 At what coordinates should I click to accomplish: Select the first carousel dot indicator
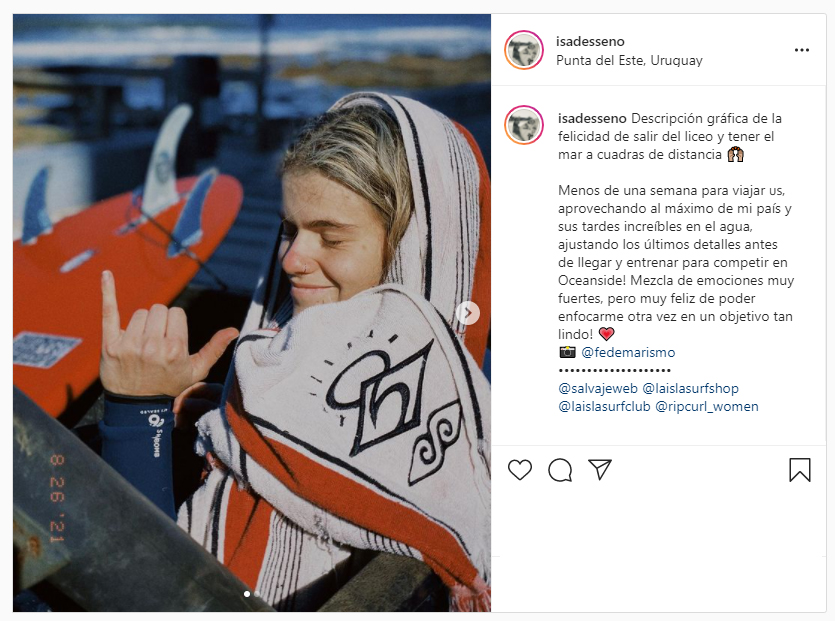247,594
